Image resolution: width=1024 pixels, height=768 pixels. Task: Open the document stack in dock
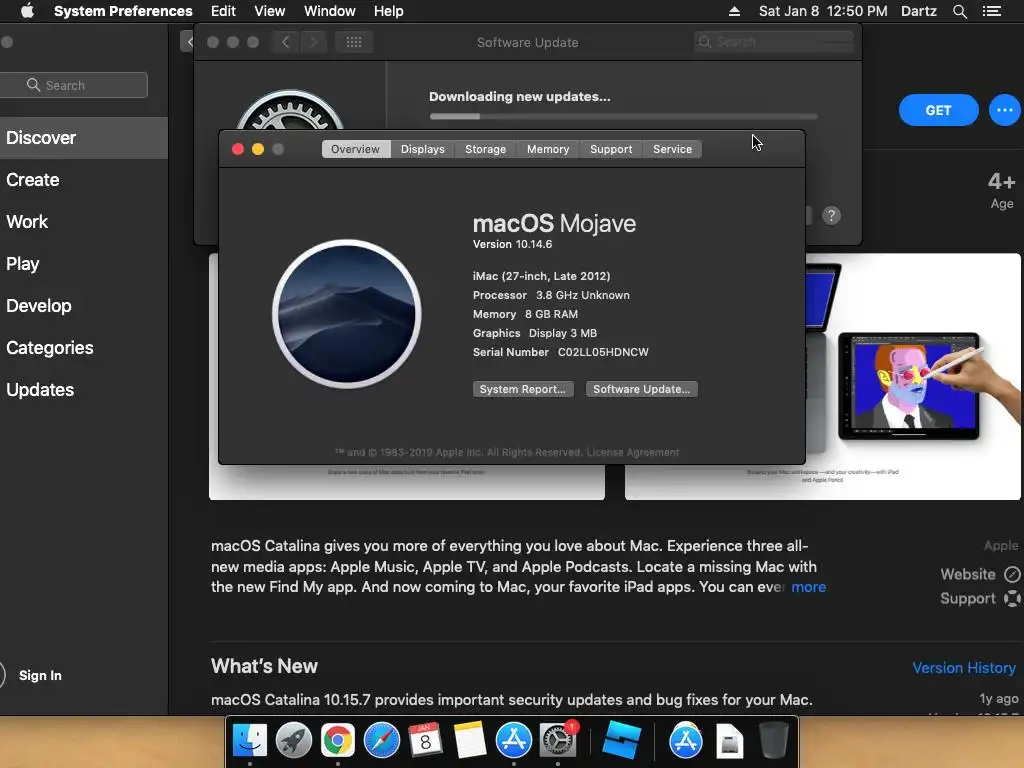click(729, 742)
